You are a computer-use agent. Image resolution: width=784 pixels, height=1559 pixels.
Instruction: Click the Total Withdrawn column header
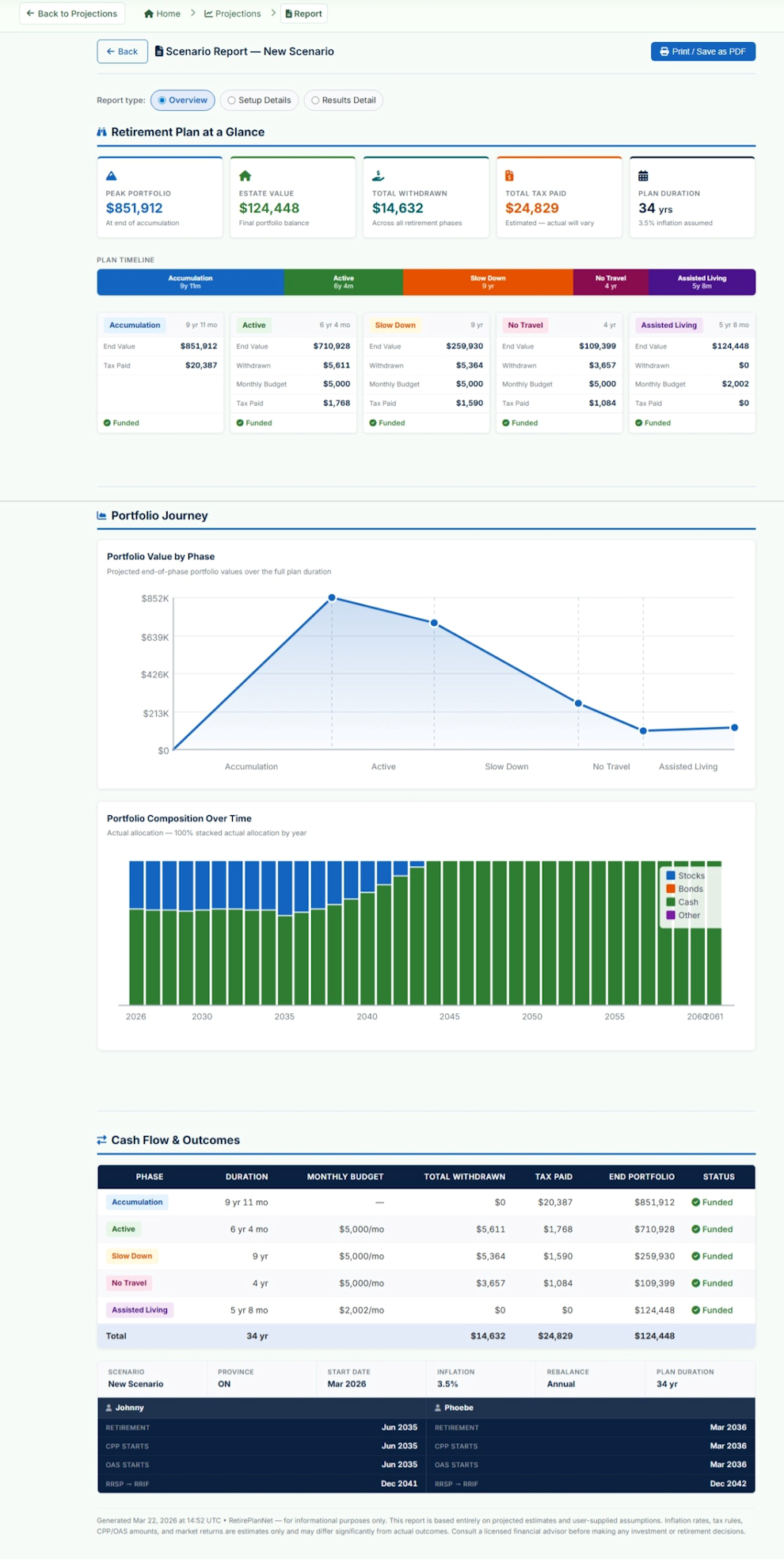coord(464,1177)
